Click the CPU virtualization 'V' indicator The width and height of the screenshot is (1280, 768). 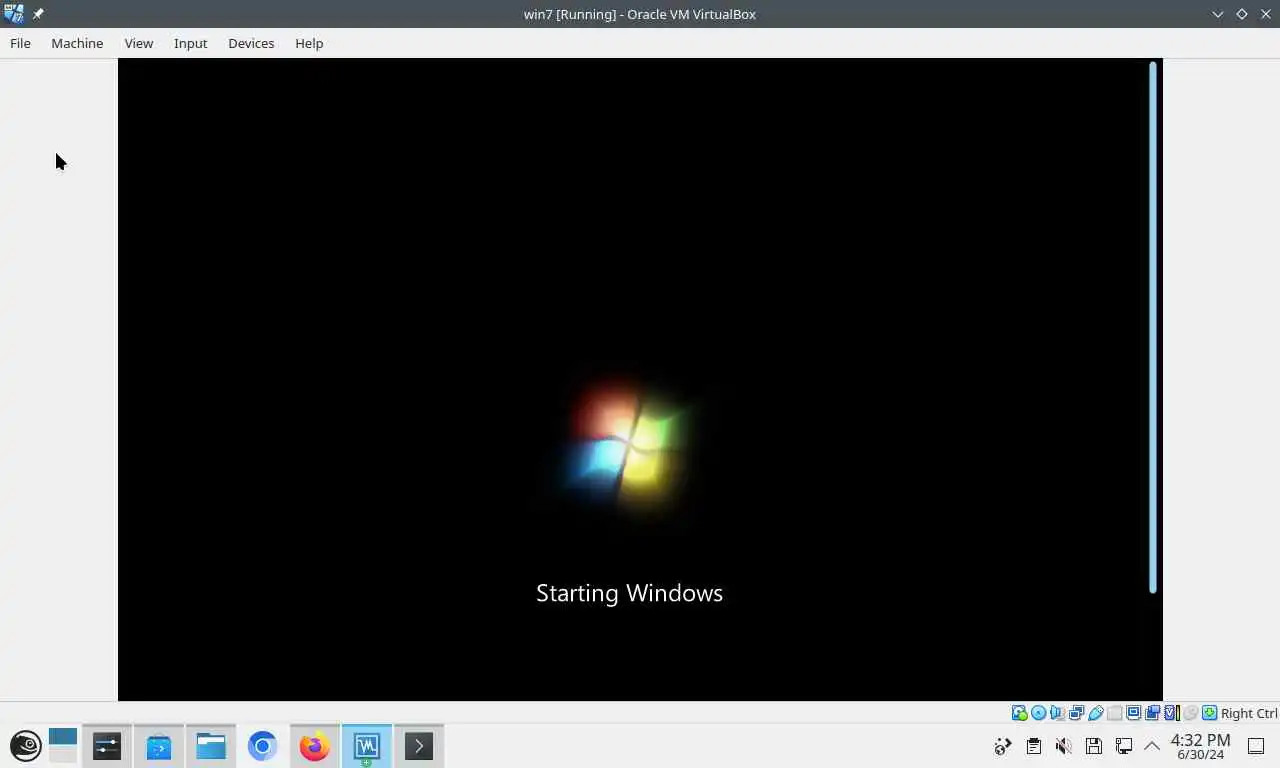click(x=1171, y=713)
